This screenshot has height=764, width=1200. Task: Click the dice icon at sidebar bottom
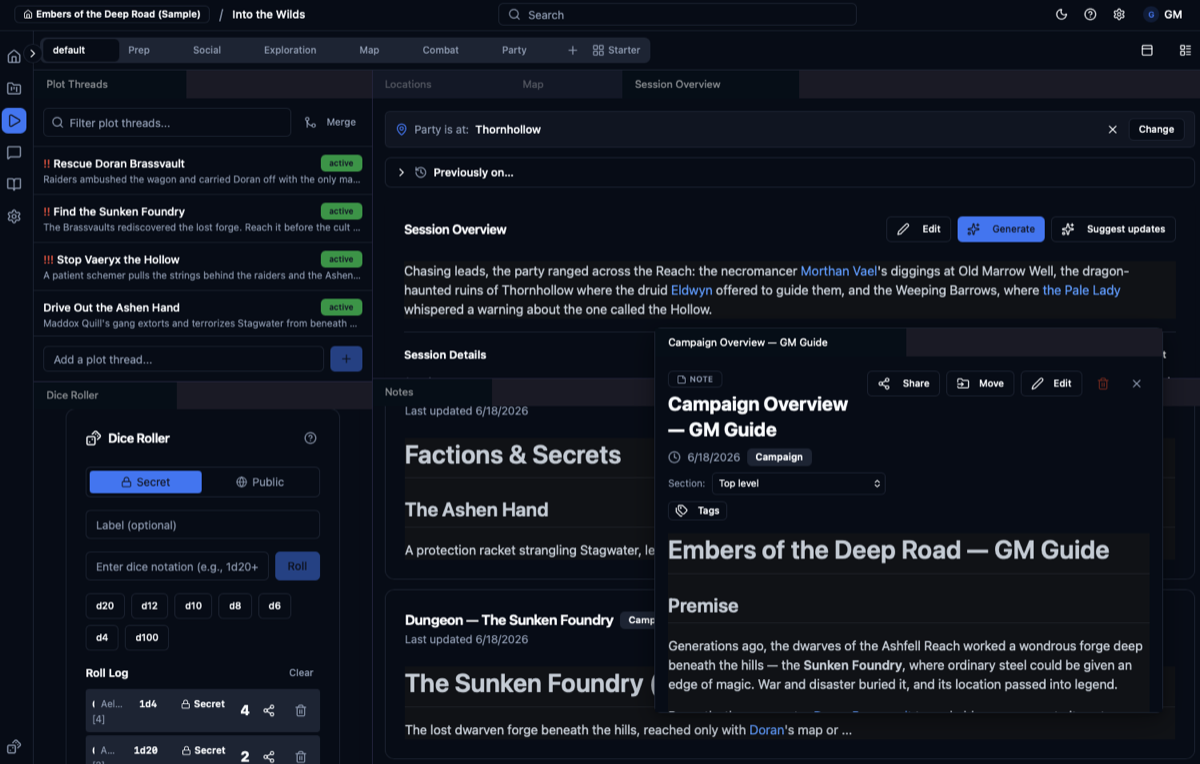coord(14,747)
